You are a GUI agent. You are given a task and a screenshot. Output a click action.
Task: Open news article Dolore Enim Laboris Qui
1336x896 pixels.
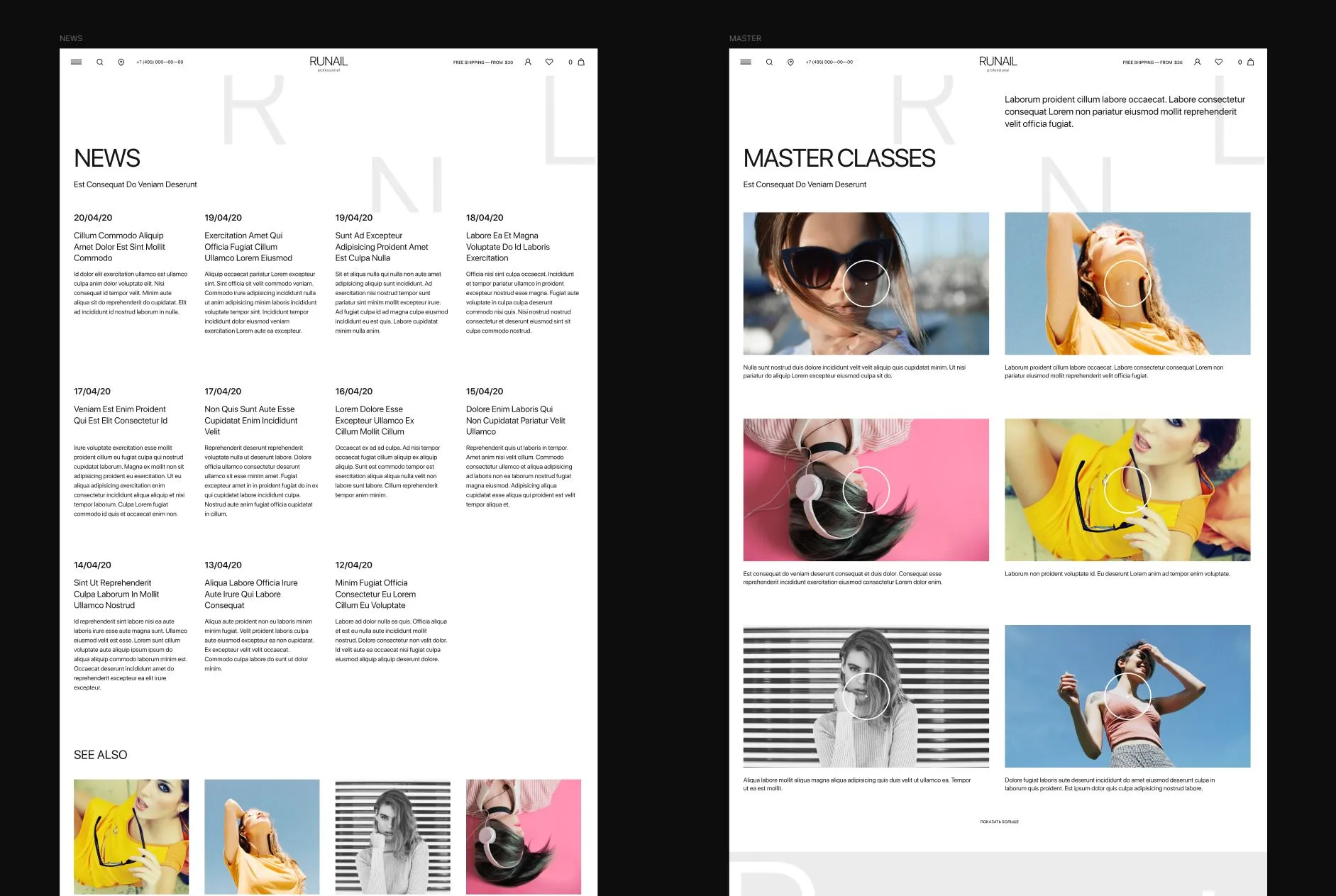(516, 421)
